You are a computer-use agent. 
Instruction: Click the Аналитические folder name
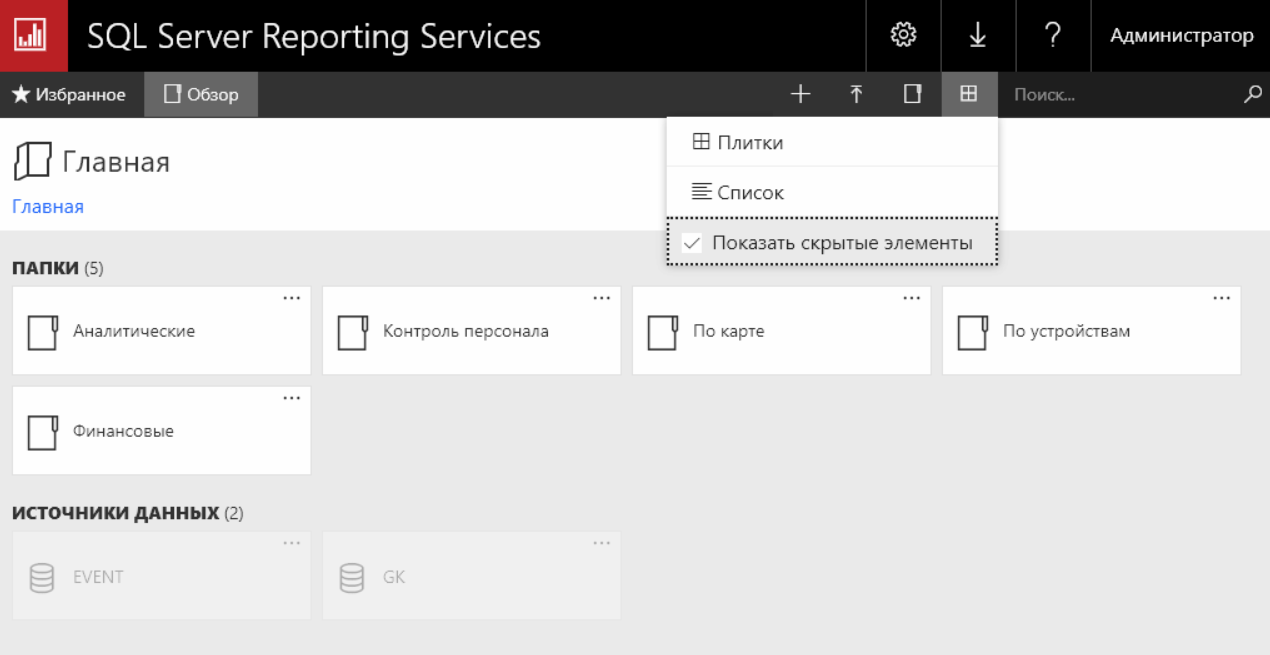pos(134,331)
